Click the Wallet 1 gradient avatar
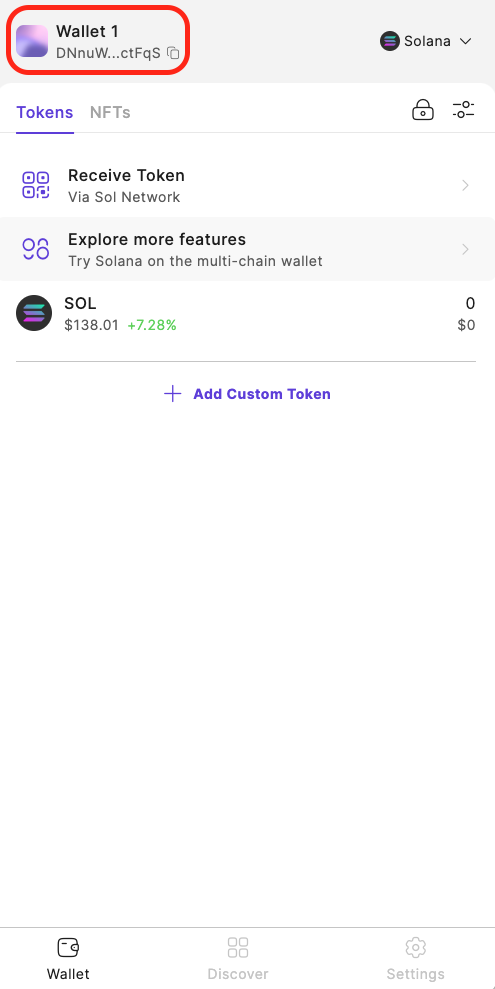The height and width of the screenshot is (989, 495). pos(32,41)
